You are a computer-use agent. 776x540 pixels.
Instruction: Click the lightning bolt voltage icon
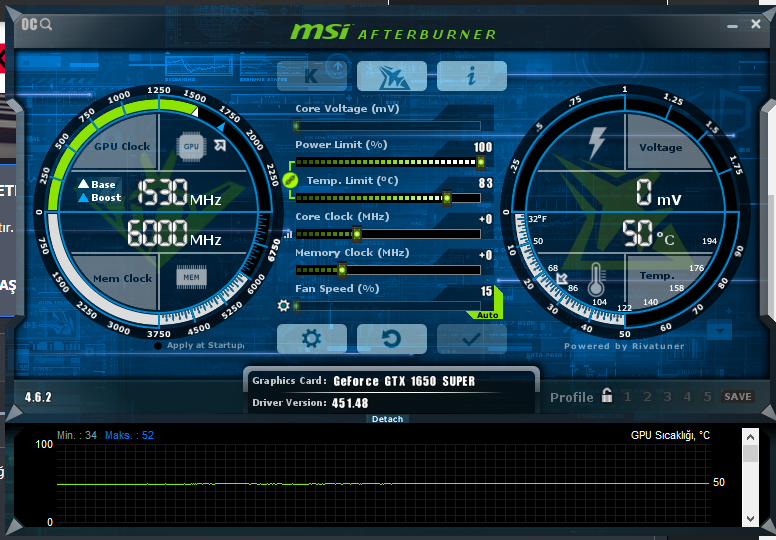coord(597,143)
